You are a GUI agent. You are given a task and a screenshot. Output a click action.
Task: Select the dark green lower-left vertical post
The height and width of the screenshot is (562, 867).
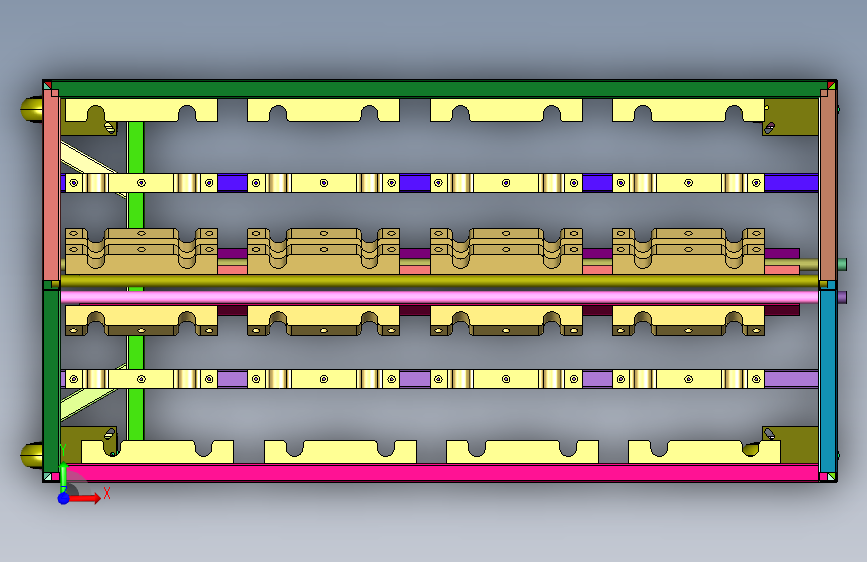coord(51,381)
